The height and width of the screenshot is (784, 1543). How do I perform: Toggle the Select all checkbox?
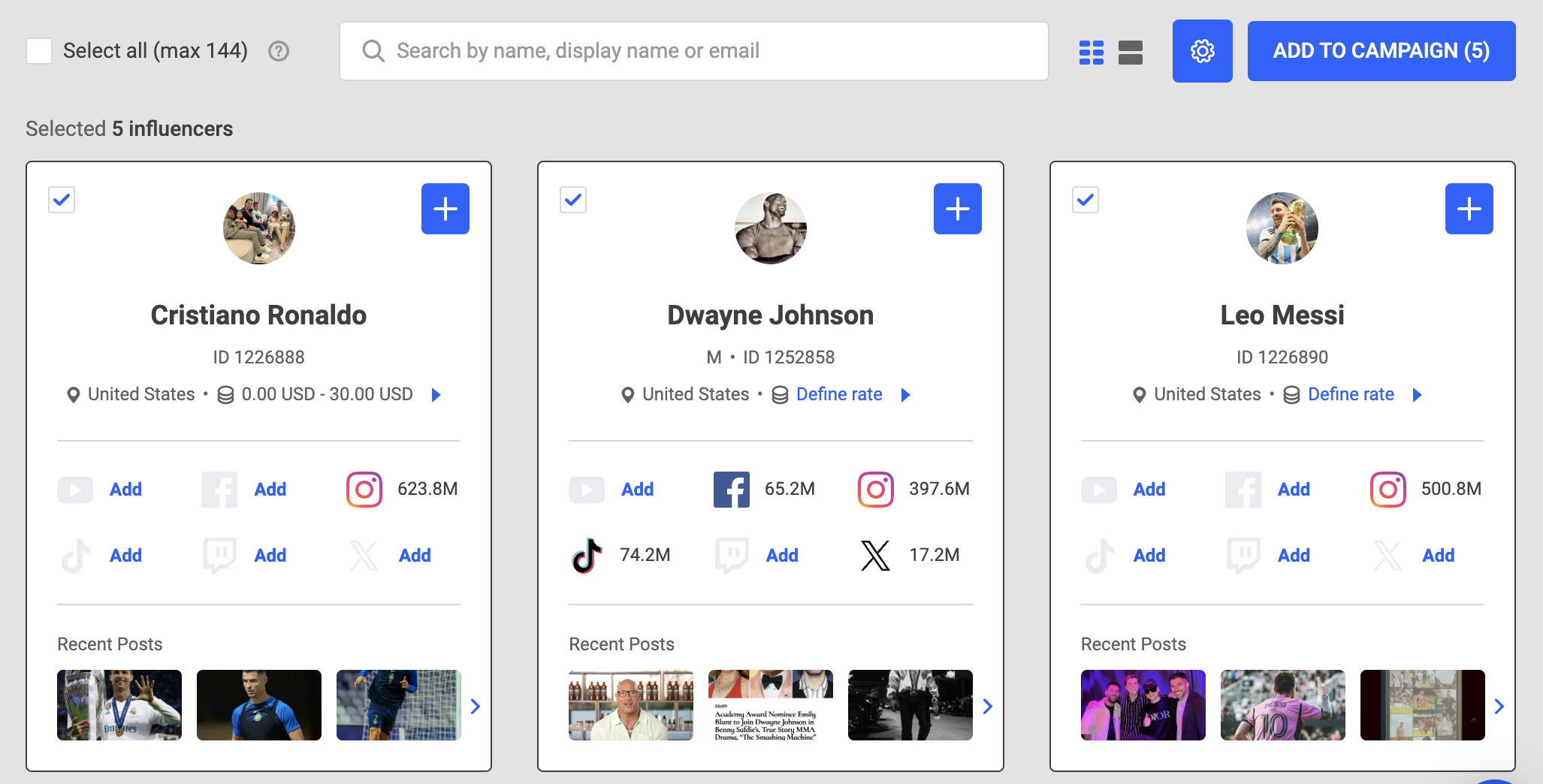(39, 51)
